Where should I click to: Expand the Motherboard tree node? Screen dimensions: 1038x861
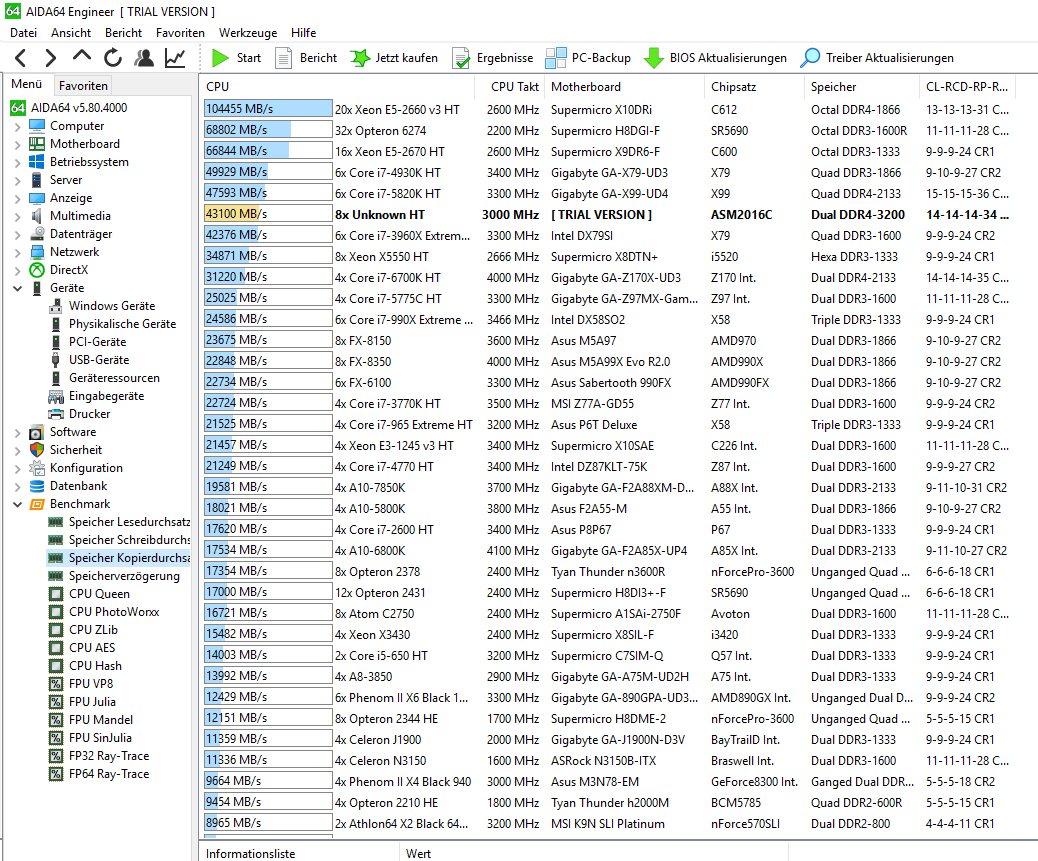pos(18,144)
